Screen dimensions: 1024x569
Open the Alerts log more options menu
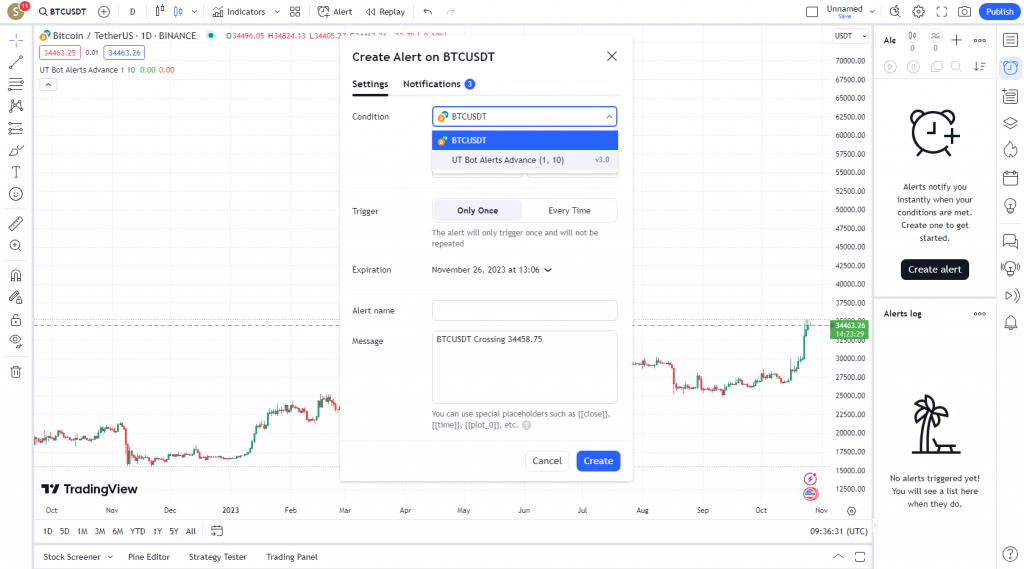tap(980, 314)
